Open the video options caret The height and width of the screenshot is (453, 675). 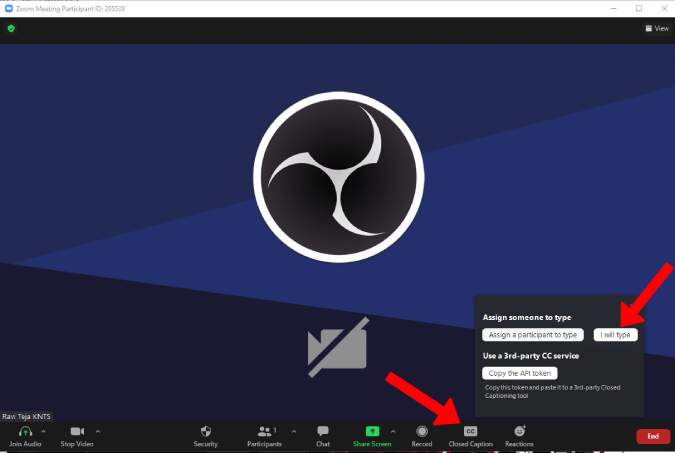coord(98,431)
